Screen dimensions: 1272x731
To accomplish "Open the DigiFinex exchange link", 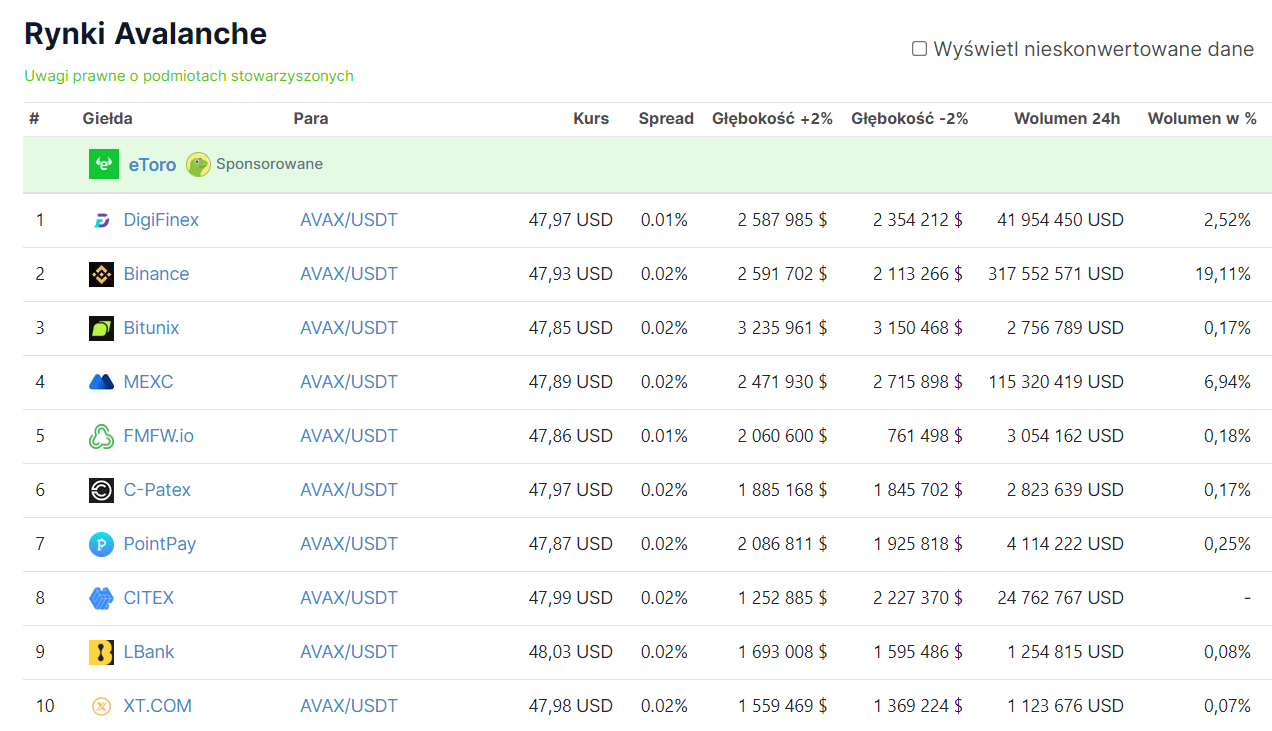I will [161, 220].
